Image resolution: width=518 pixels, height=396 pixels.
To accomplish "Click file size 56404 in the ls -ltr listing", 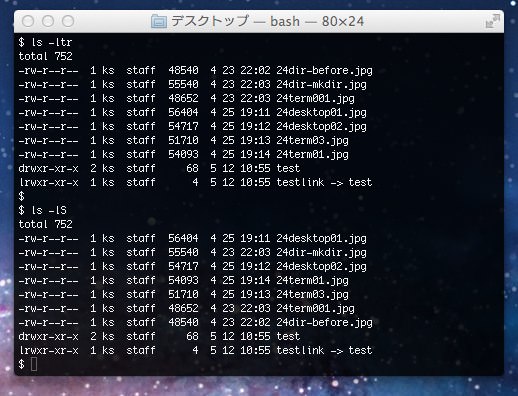I will pos(183,112).
